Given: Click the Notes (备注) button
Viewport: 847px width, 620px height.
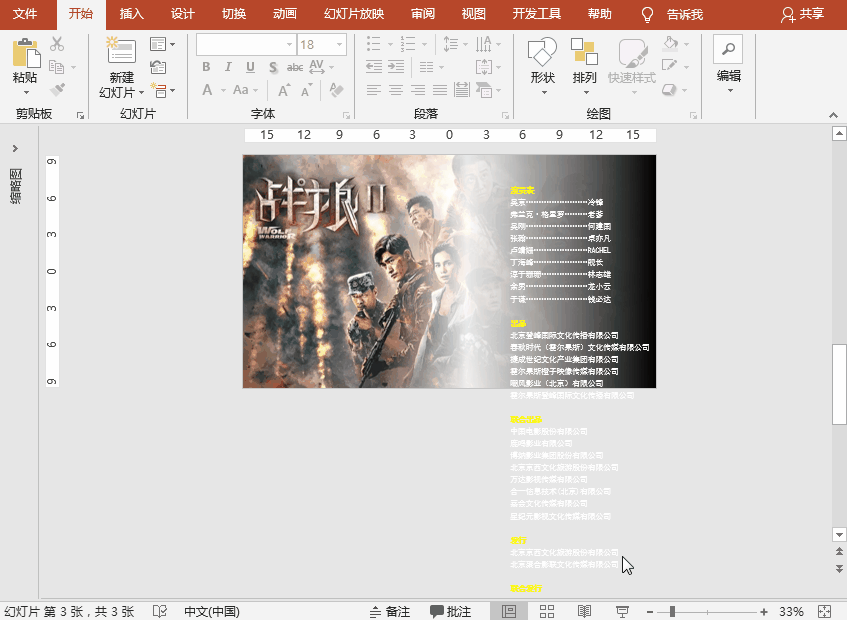Looking at the screenshot, I should click(390, 611).
